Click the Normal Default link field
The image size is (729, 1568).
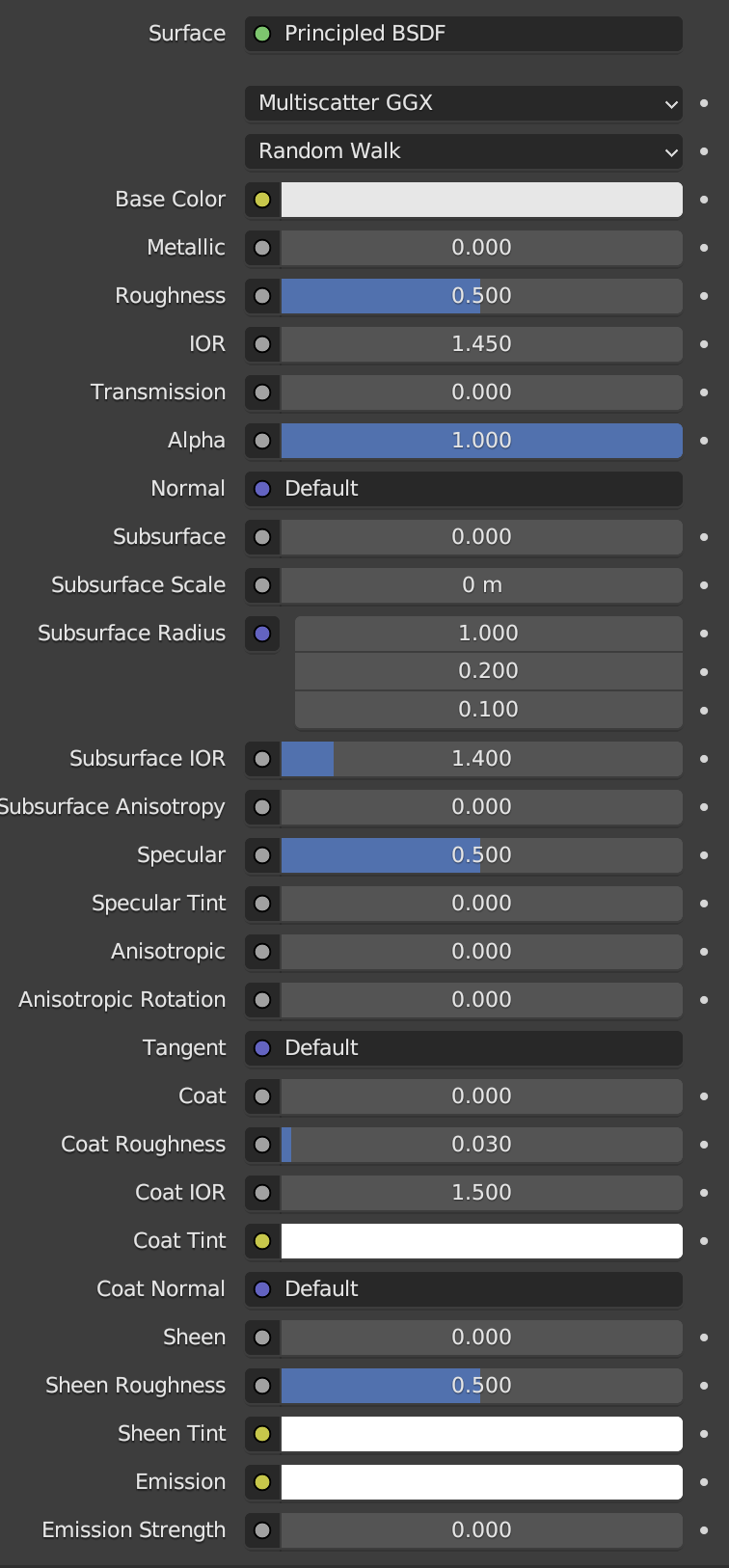pos(464,489)
